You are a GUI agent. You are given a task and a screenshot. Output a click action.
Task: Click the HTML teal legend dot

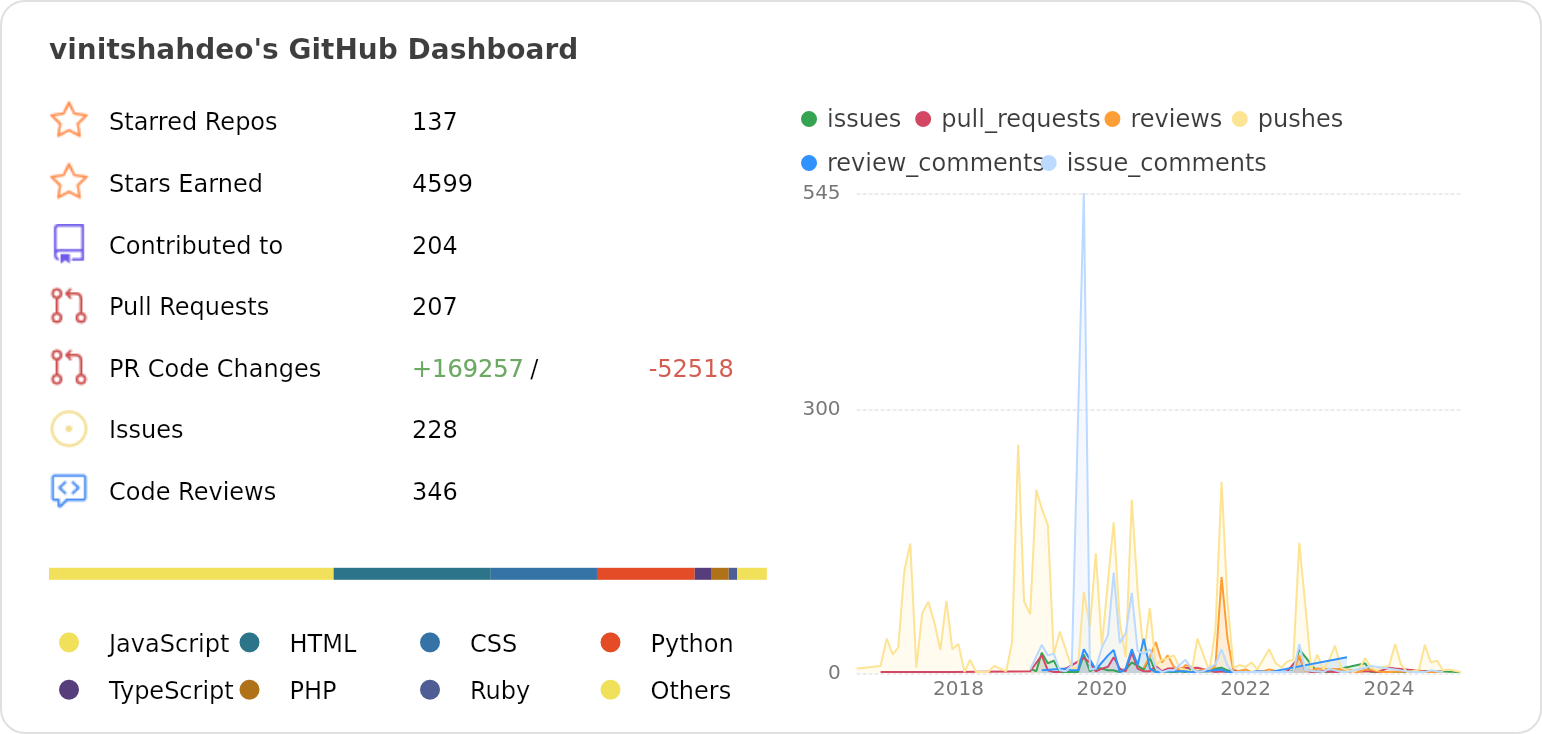click(x=250, y=642)
